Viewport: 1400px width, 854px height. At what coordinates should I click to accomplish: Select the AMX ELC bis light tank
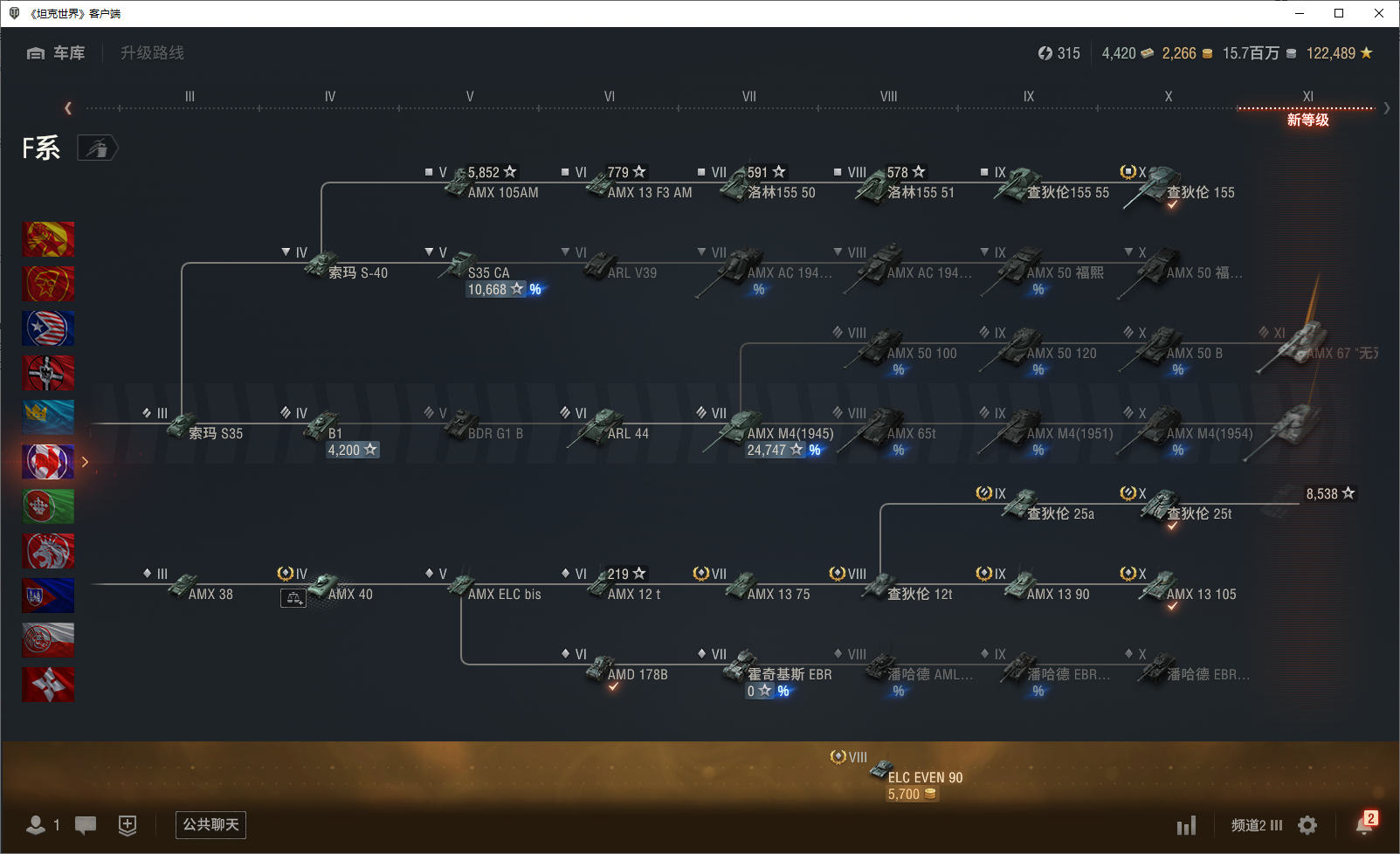494,585
